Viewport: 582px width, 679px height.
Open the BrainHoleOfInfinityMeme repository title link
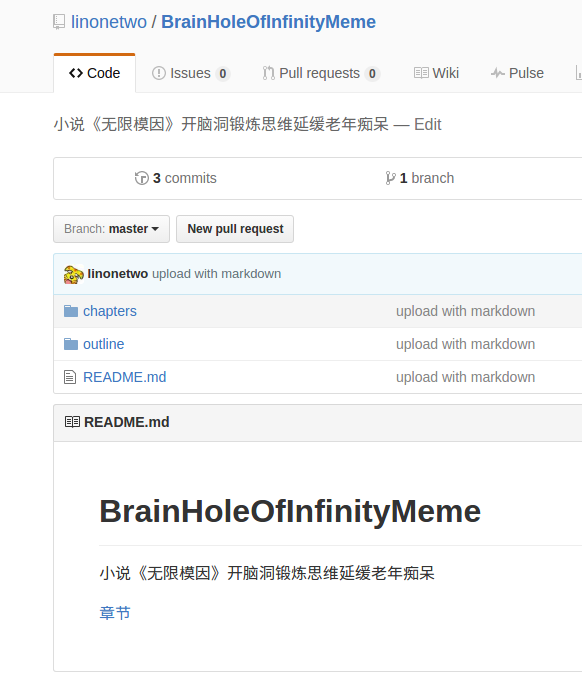click(268, 22)
